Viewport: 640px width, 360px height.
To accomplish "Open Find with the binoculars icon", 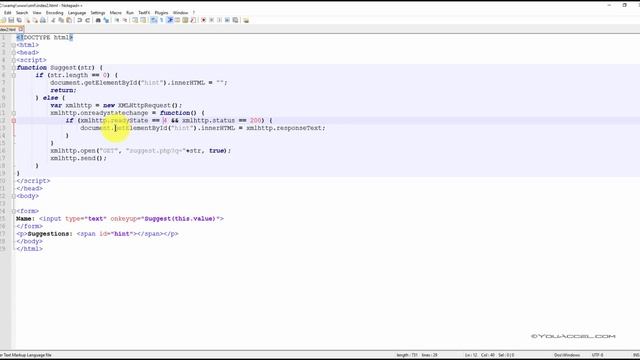I will 98,20.
